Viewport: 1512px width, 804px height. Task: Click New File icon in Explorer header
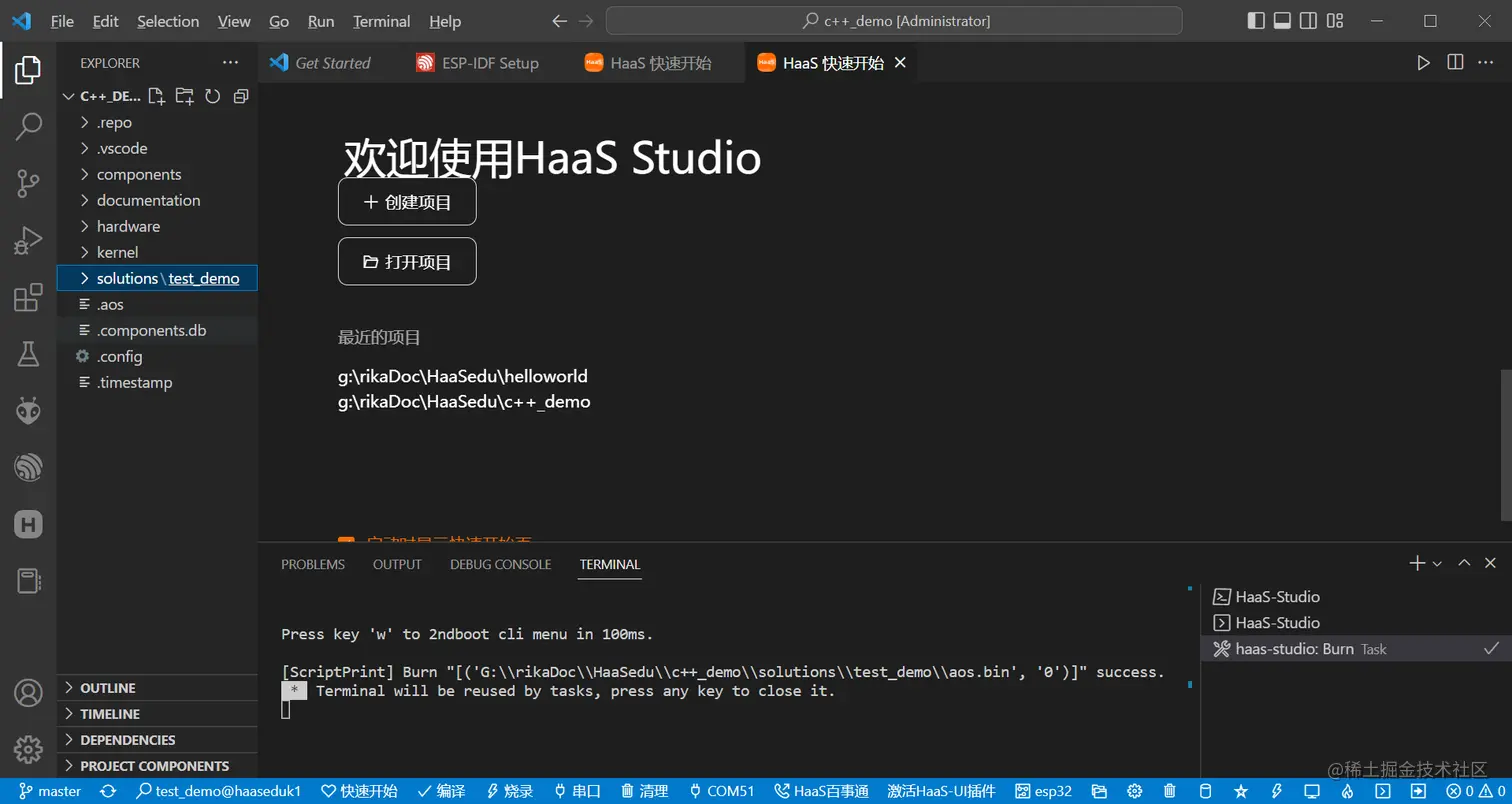tap(156, 96)
